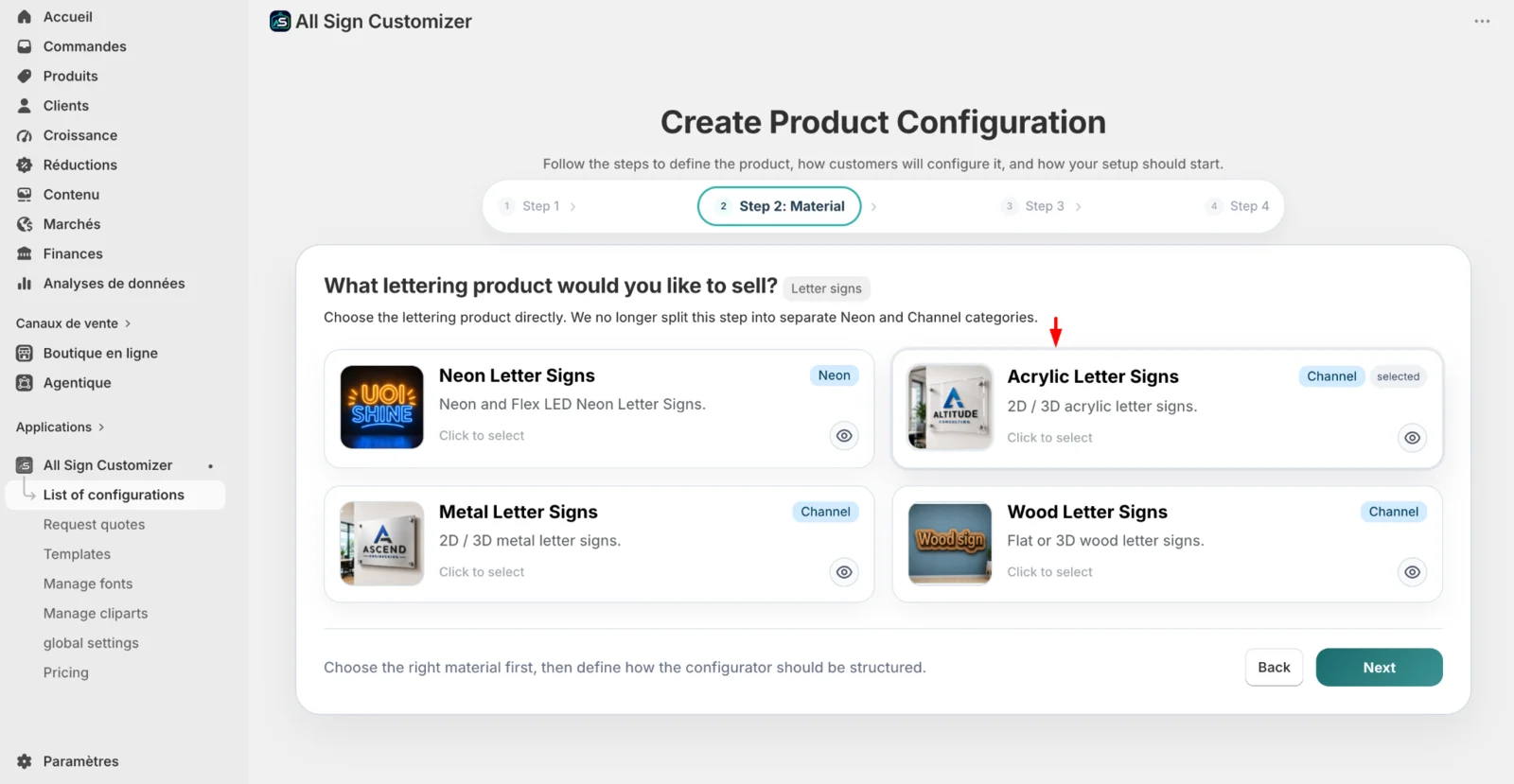1514x784 pixels.
Task: Click the Produits tag icon
Action: click(25, 76)
